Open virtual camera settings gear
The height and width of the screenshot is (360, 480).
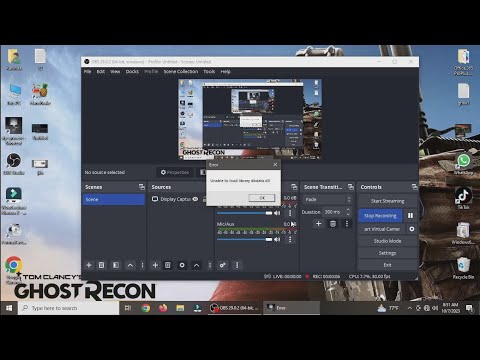pyautogui.click(x=412, y=229)
